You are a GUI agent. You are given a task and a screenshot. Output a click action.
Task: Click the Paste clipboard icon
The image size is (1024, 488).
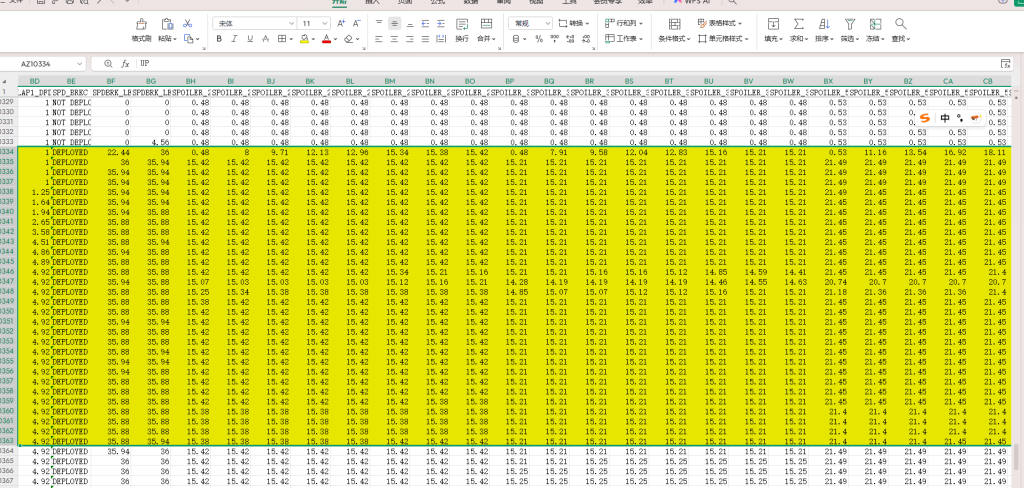tap(167, 24)
